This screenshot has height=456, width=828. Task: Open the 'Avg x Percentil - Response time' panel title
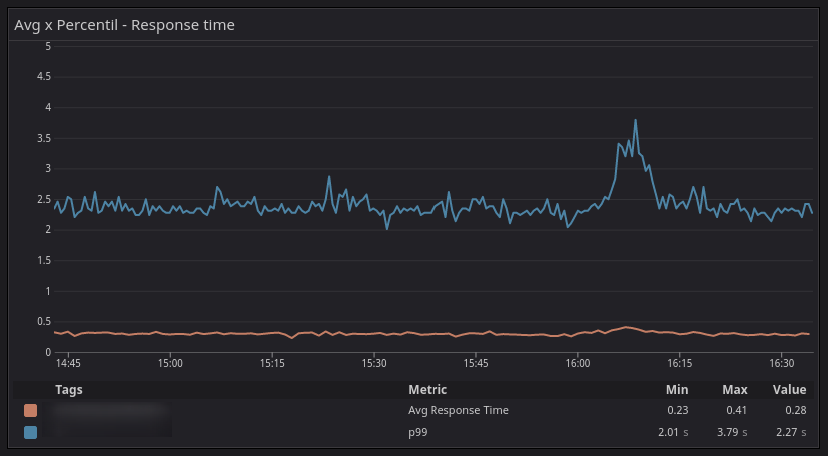tap(124, 25)
